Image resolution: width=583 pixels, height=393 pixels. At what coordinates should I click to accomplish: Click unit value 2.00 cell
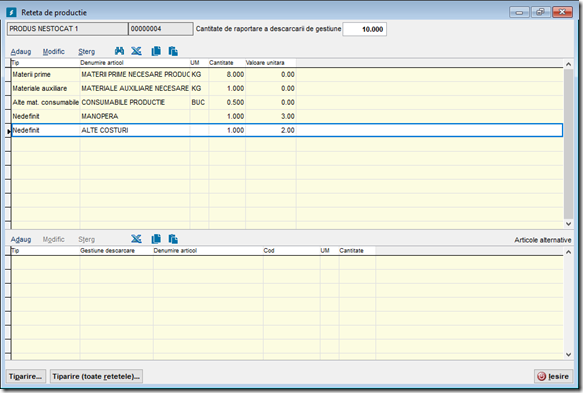[271, 130]
